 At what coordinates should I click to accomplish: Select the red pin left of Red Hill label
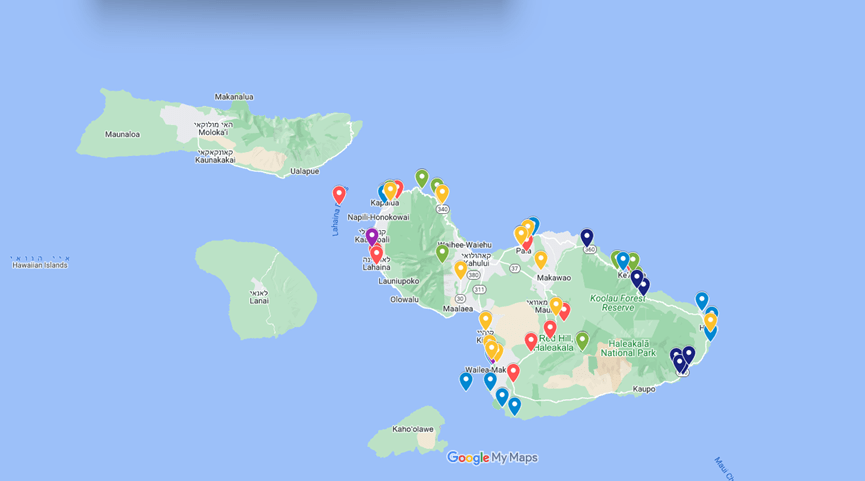pyautogui.click(x=531, y=341)
